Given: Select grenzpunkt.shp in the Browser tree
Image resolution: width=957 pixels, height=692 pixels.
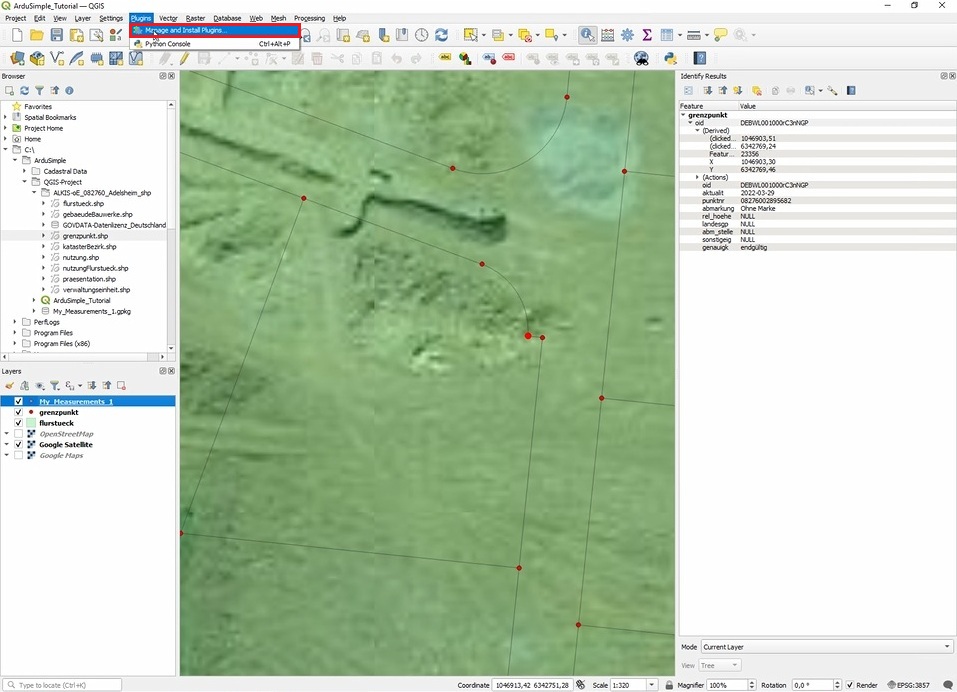Looking at the screenshot, I should (85, 236).
